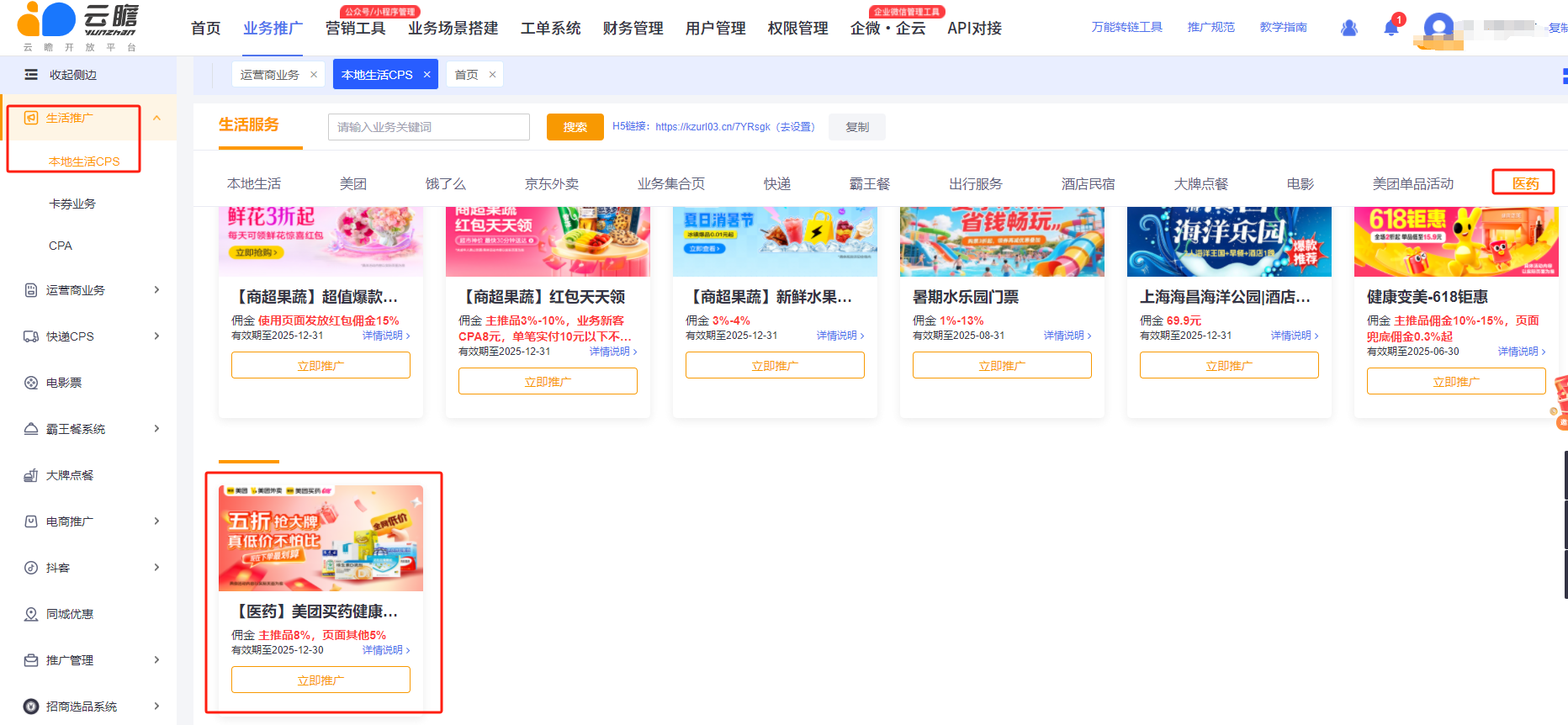
Task: Expand the 抖客 sidebar chevron
Action: (x=157, y=568)
